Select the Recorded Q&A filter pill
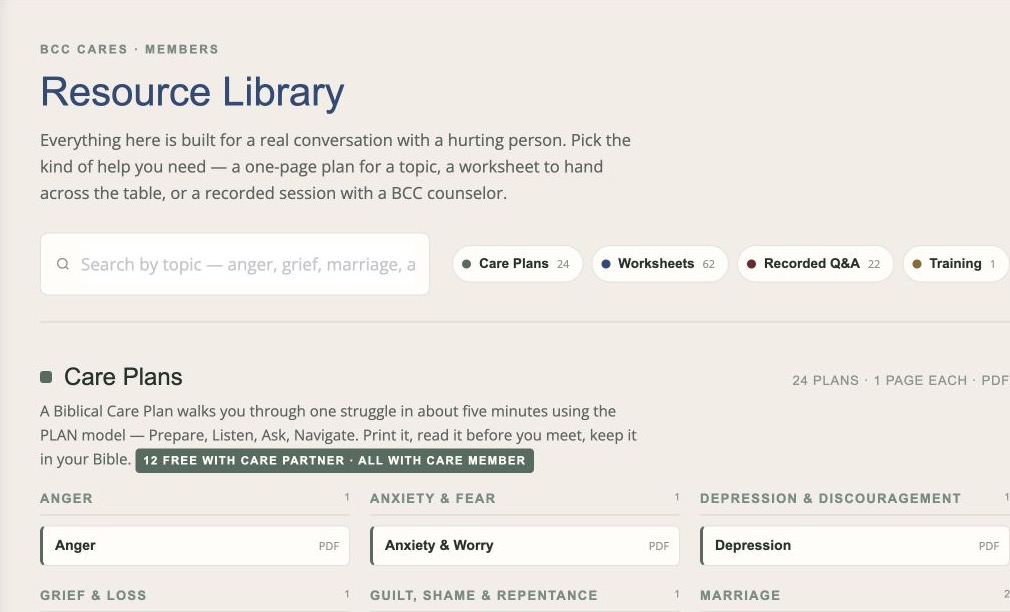This screenshot has width=1010, height=612. click(815, 263)
